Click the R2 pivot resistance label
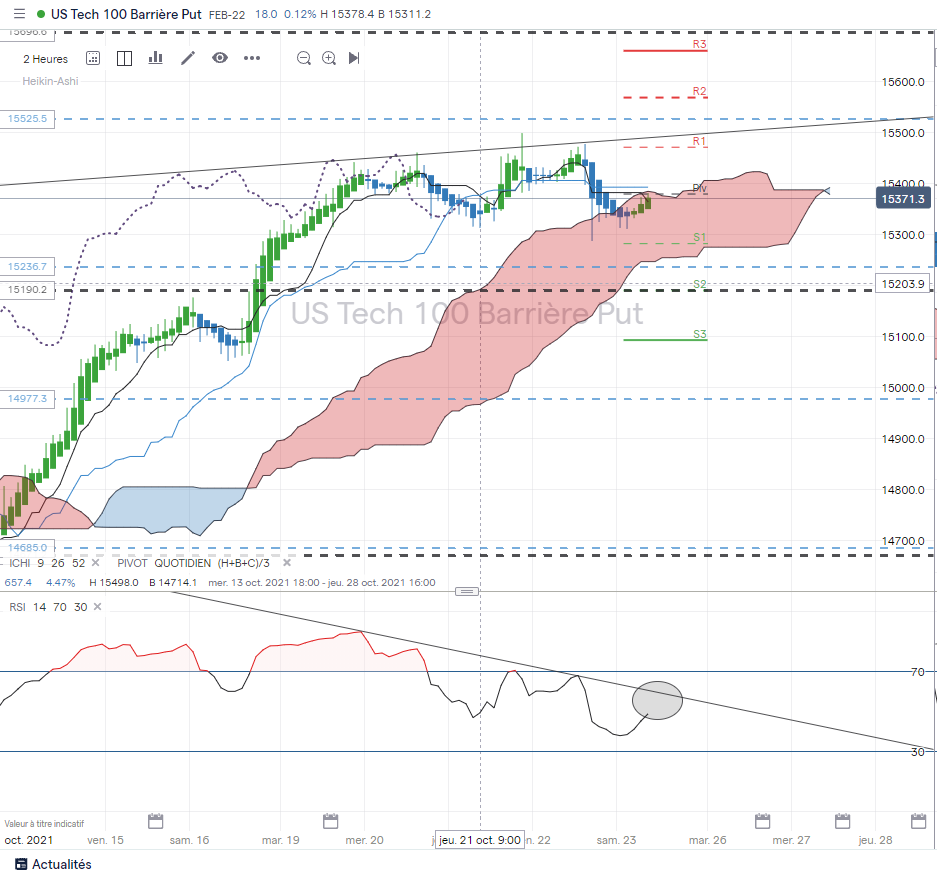The image size is (937, 875). coord(699,91)
